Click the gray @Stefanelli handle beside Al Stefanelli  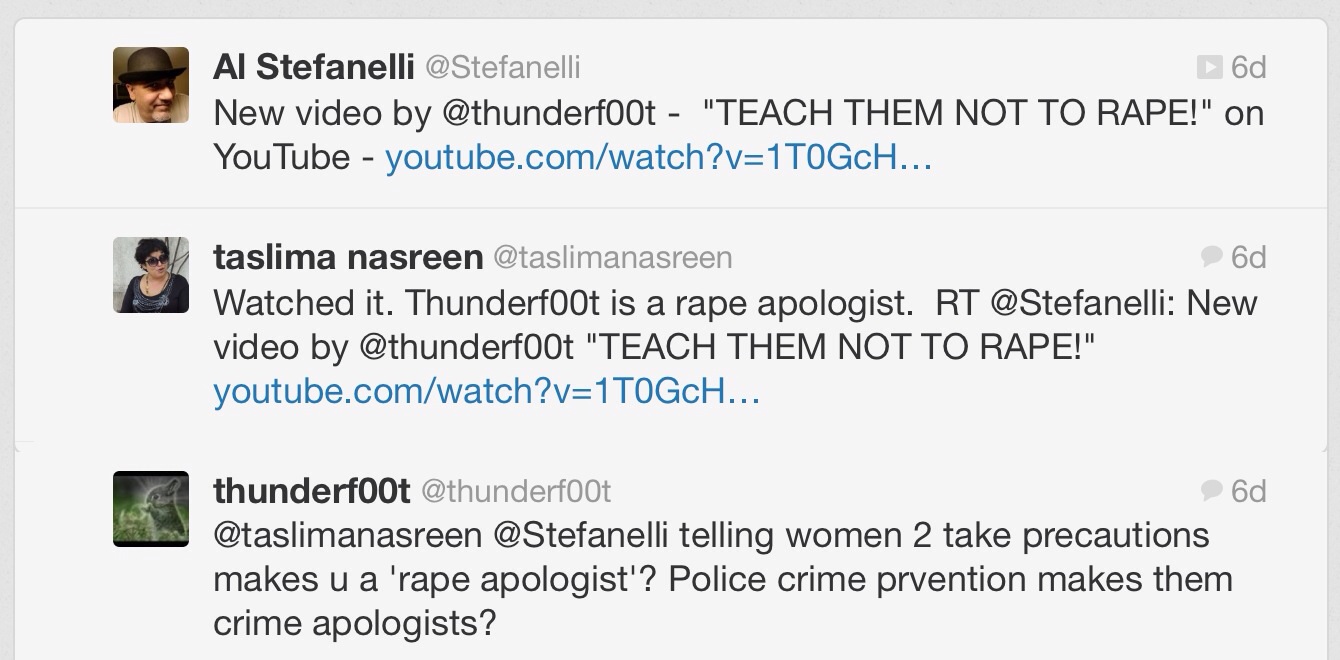(503, 68)
